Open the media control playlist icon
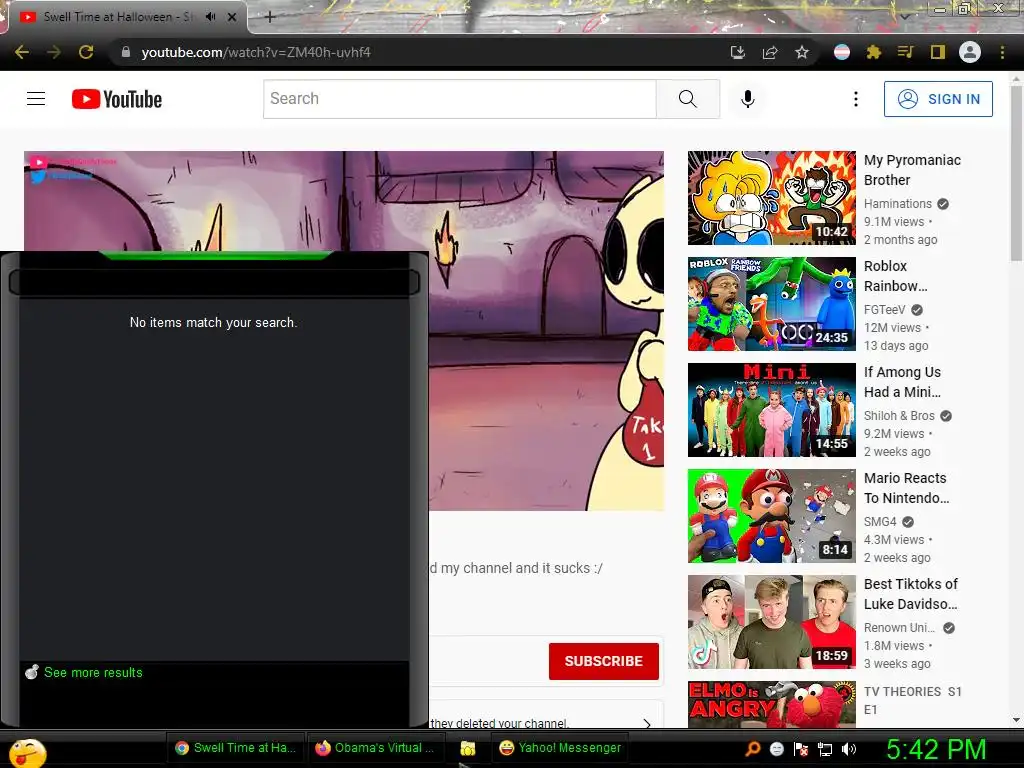This screenshot has width=1024, height=768. (x=905, y=52)
